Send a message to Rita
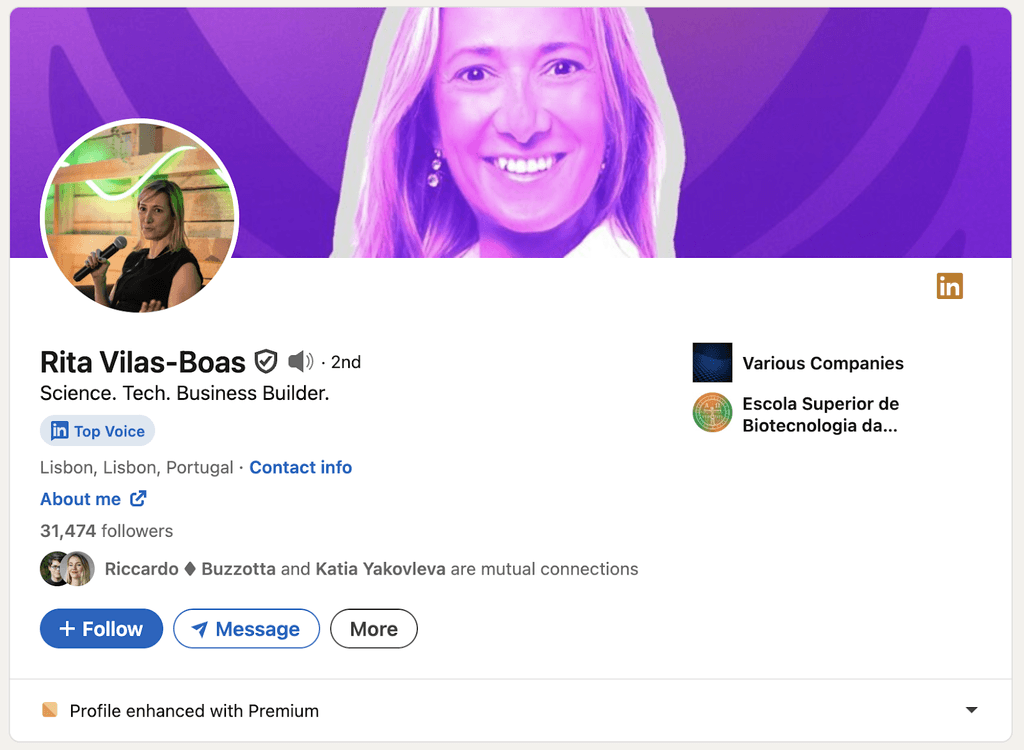The width and height of the screenshot is (1024, 750). point(246,628)
